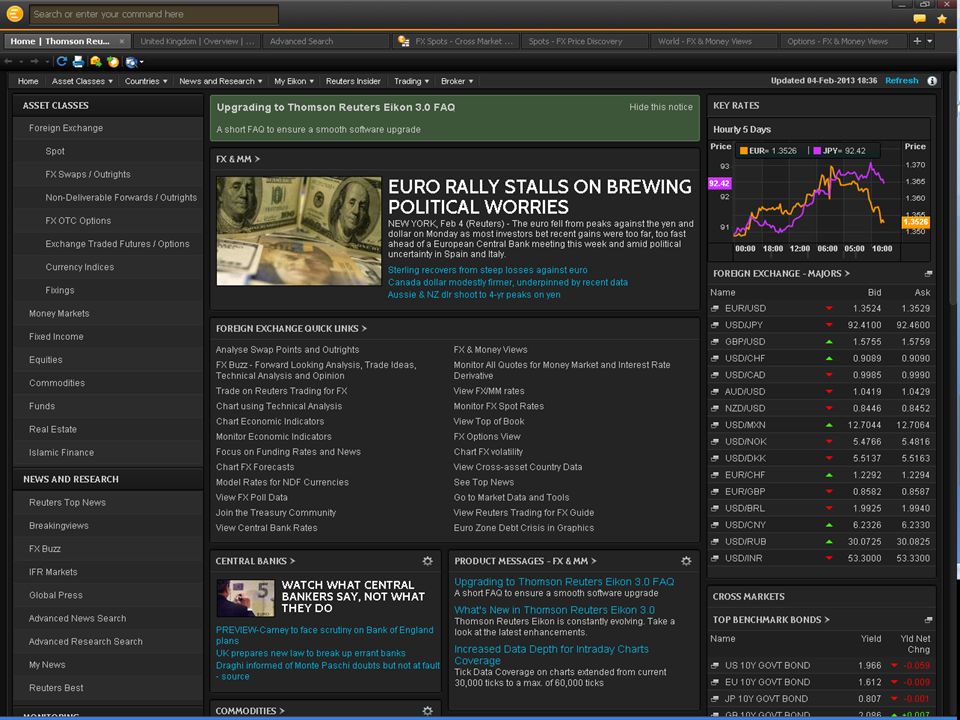This screenshot has height=720, width=960.
Task: Open Reuters Insider from the menu bar
Action: [353, 81]
